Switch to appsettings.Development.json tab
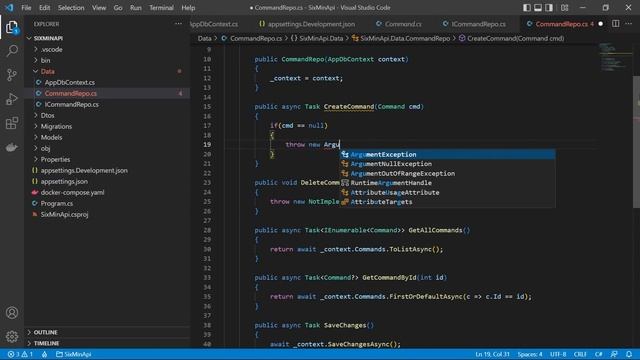The height and width of the screenshot is (360, 640). [307, 24]
